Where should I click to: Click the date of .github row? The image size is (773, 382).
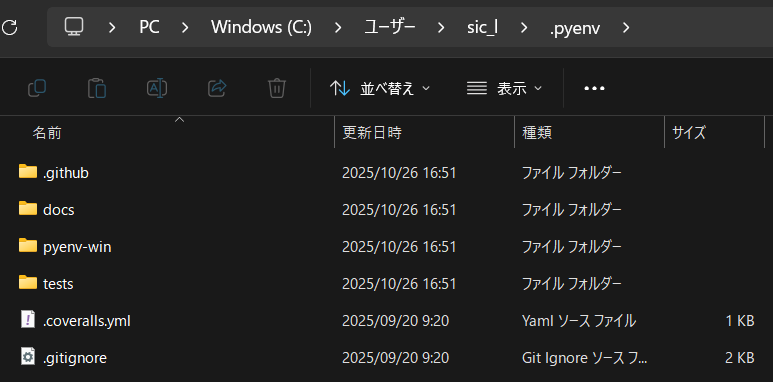(399, 173)
